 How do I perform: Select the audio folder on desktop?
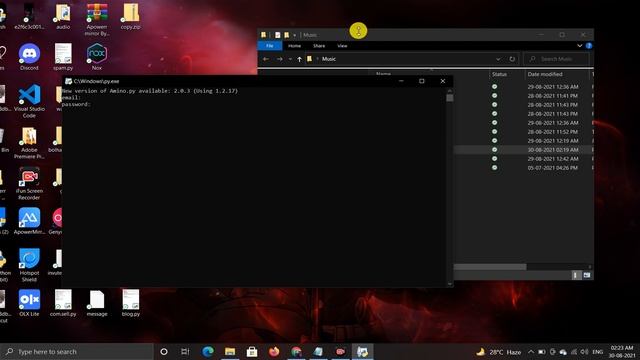coord(63,16)
